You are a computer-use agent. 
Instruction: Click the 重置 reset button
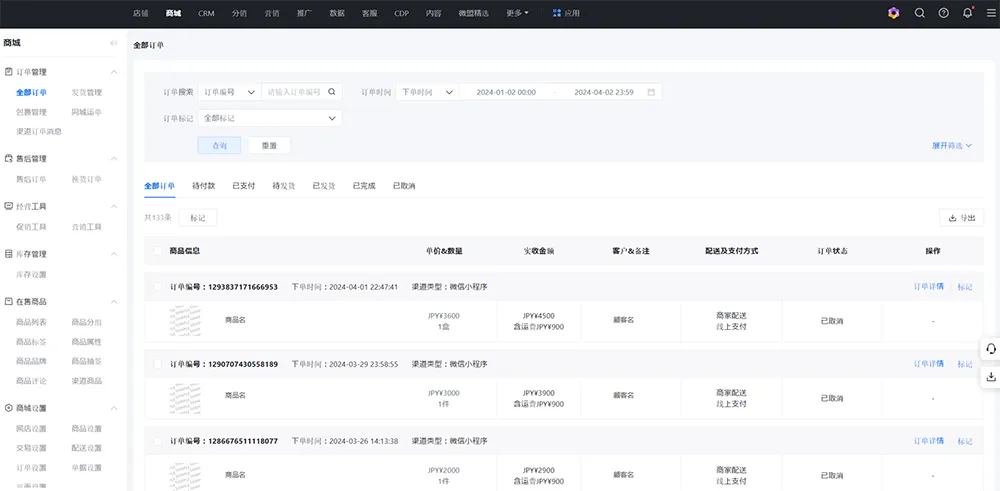point(269,145)
